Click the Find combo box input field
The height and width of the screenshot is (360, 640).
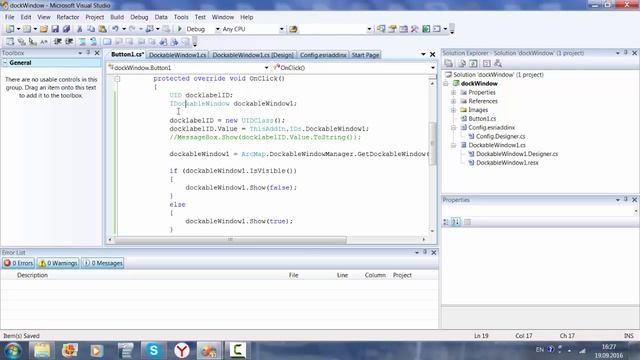tap(333, 29)
